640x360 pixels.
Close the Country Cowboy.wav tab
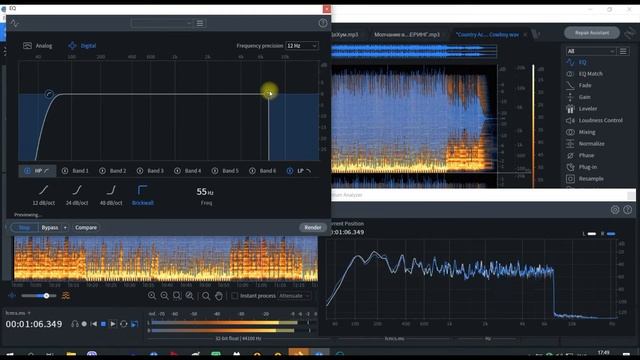[x=525, y=35]
